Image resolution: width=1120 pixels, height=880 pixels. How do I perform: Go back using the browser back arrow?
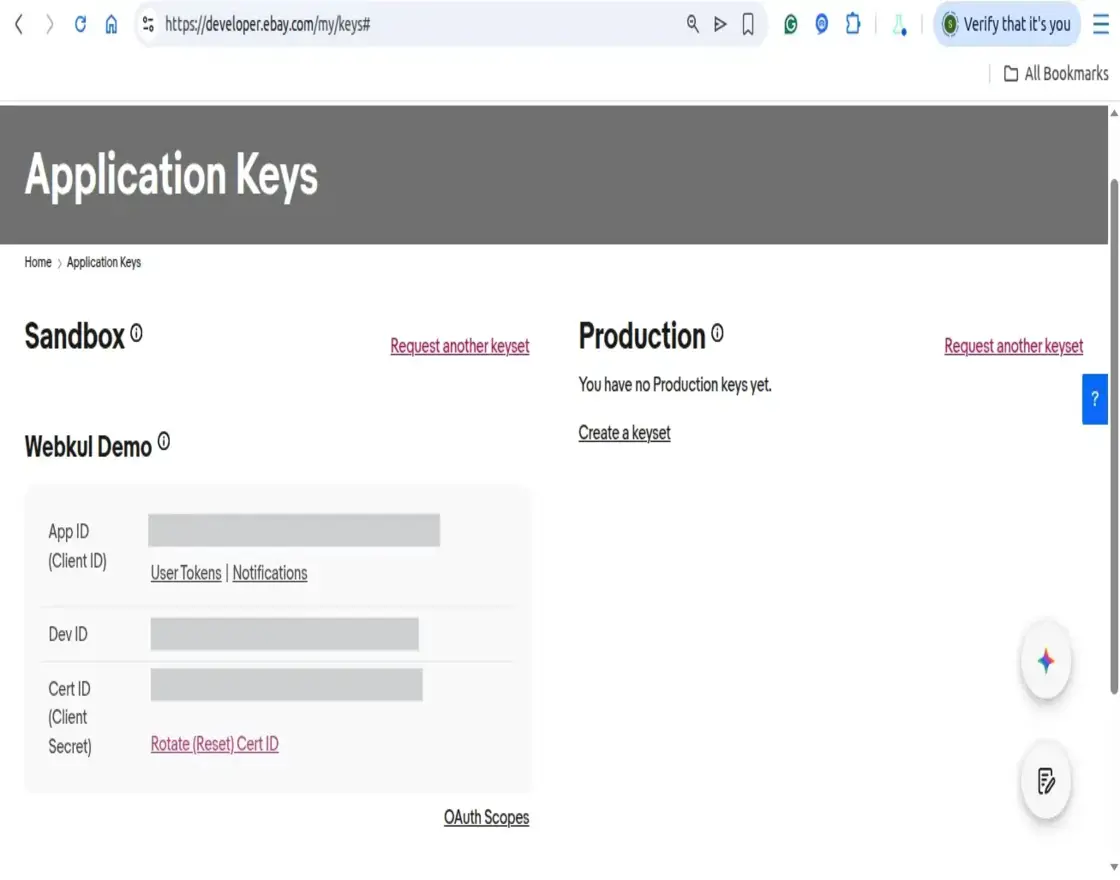(19, 24)
